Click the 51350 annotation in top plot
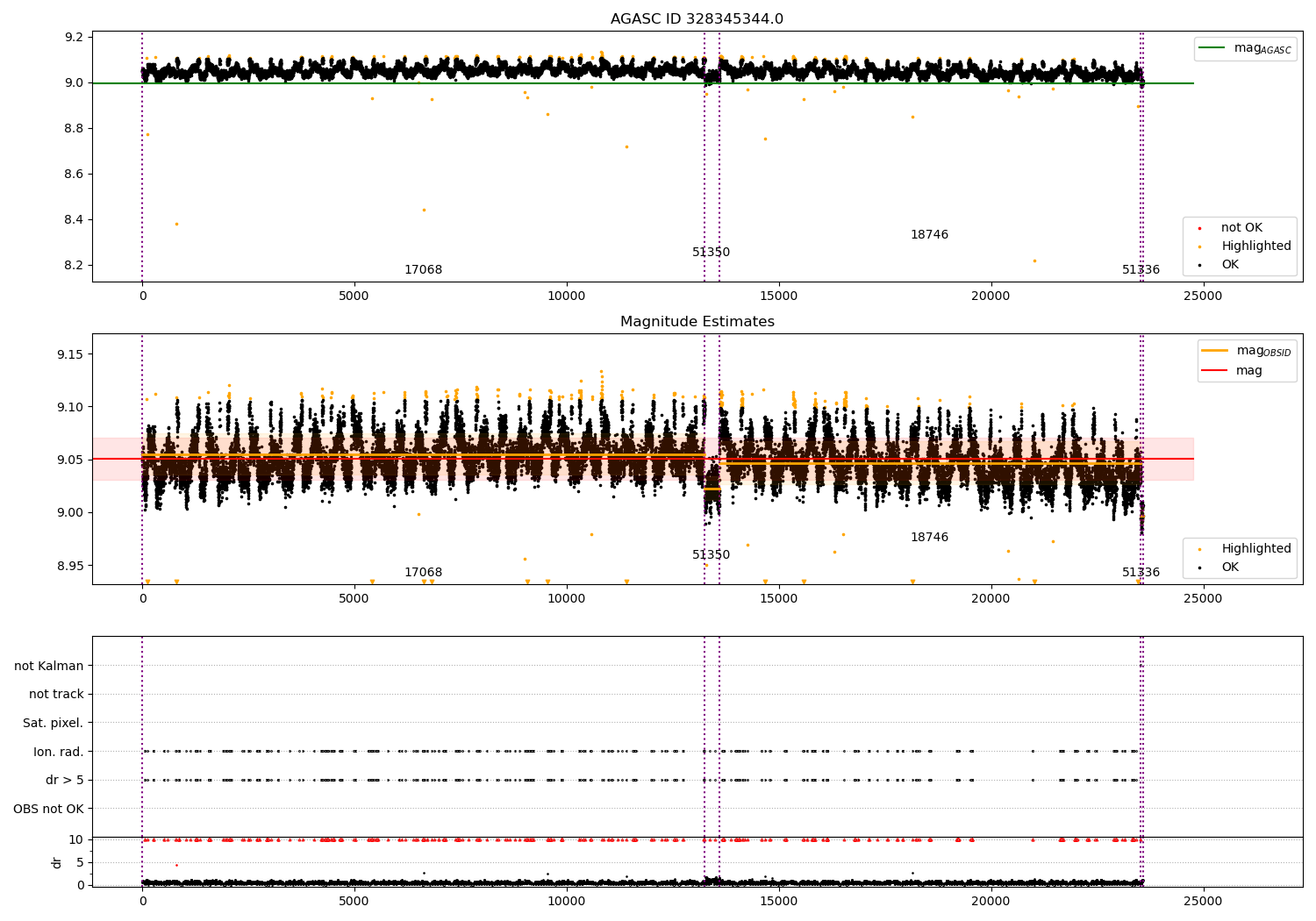Screen dimensions: 1316x921 tap(711, 253)
